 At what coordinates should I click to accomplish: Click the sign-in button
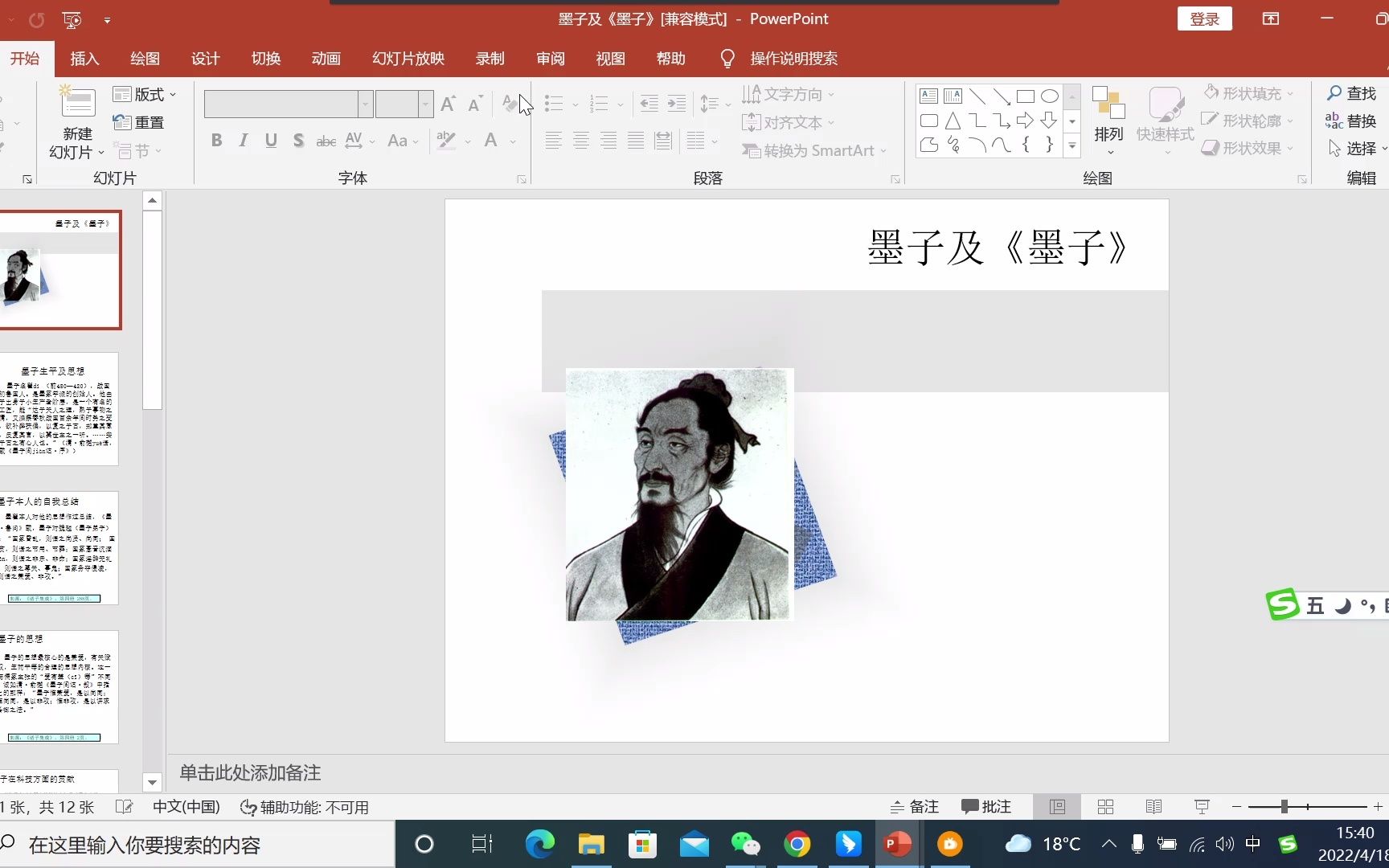click(1204, 19)
